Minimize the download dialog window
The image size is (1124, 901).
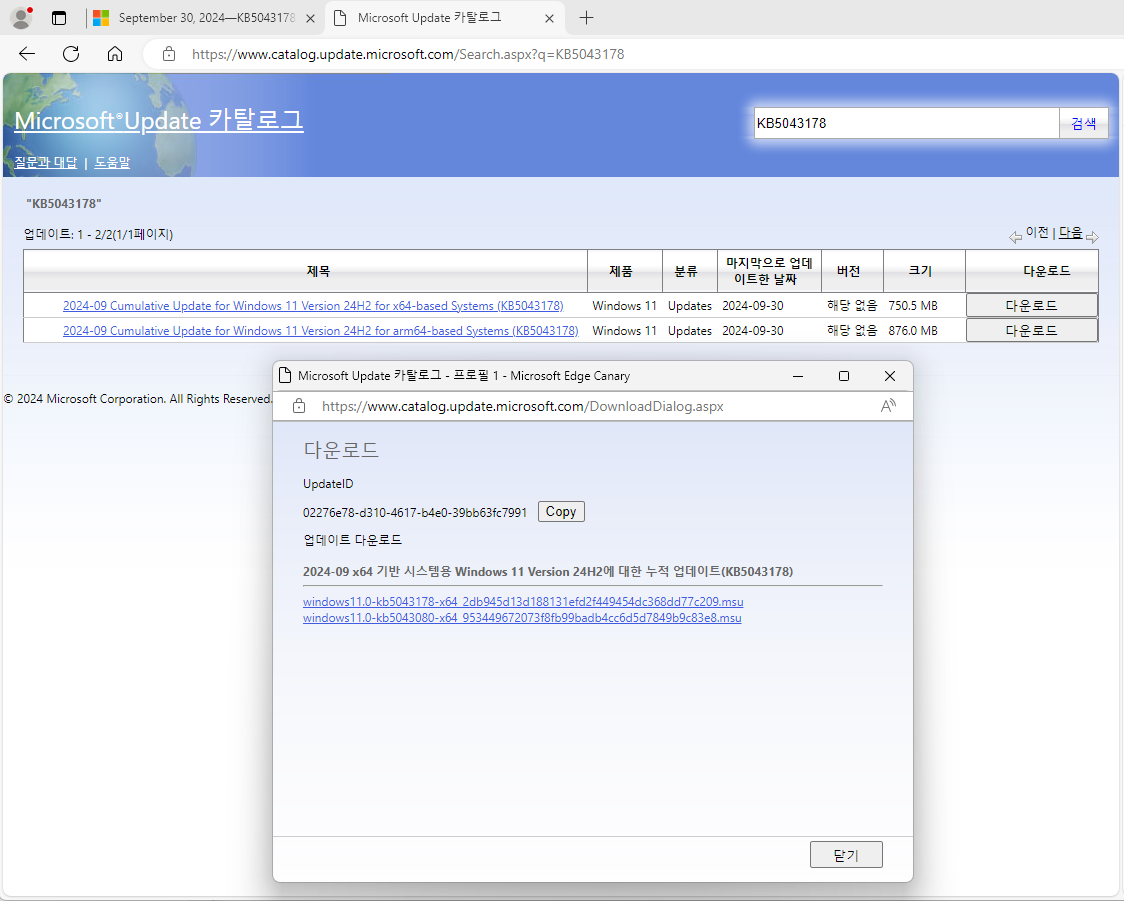[x=798, y=376]
